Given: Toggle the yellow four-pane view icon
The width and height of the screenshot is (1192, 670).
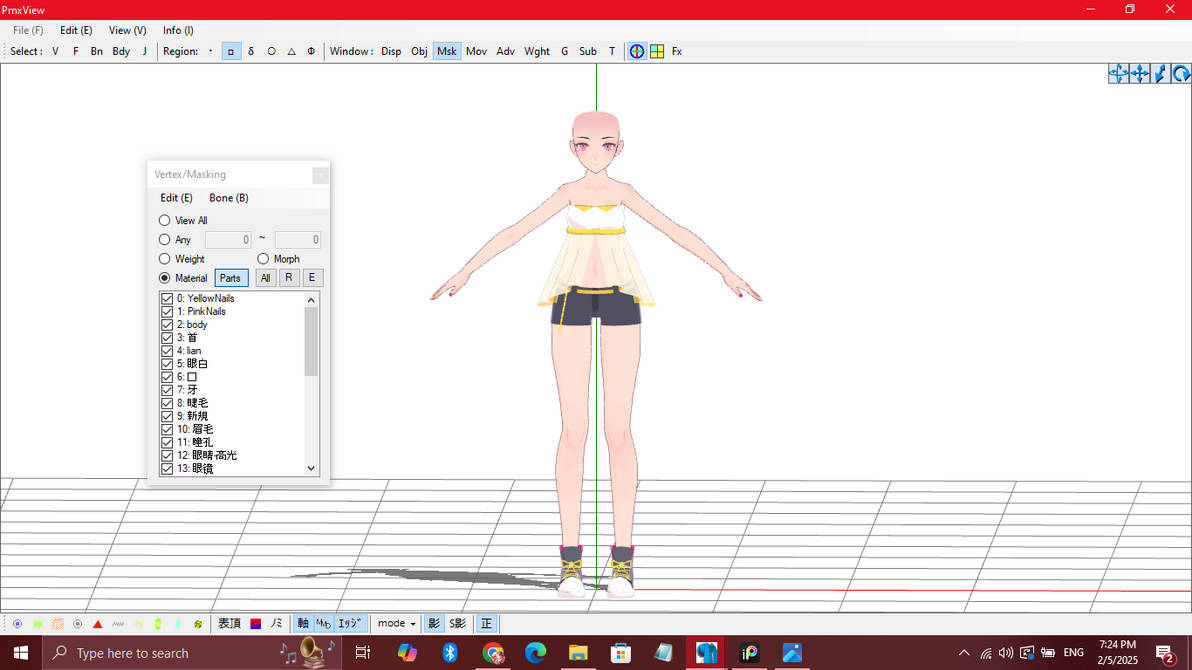Looking at the screenshot, I should click(657, 52).
